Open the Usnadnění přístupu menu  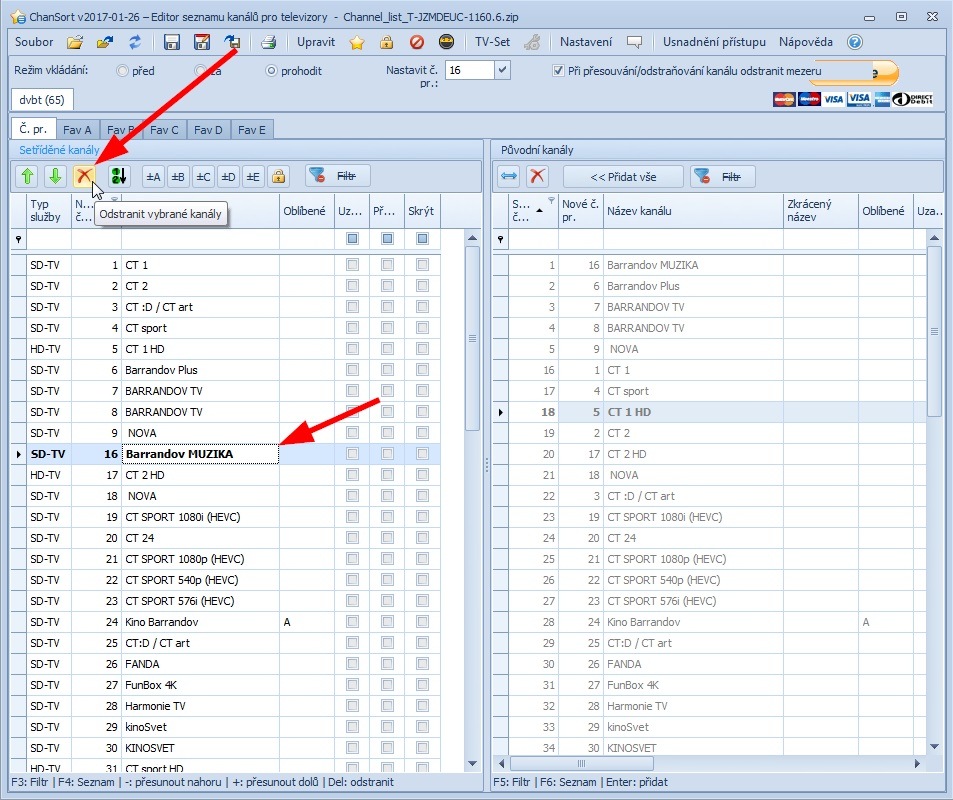(x=714, y=42)
